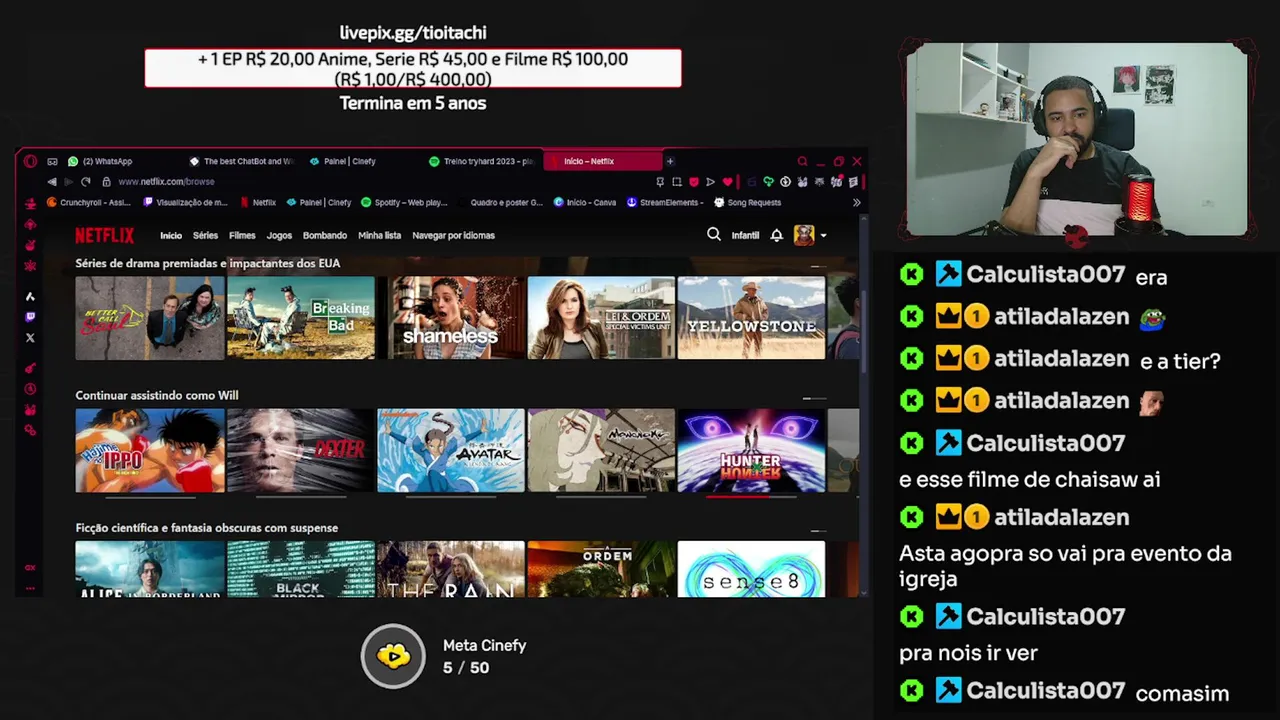Click the heart bookmark icon in address bar

727,182
